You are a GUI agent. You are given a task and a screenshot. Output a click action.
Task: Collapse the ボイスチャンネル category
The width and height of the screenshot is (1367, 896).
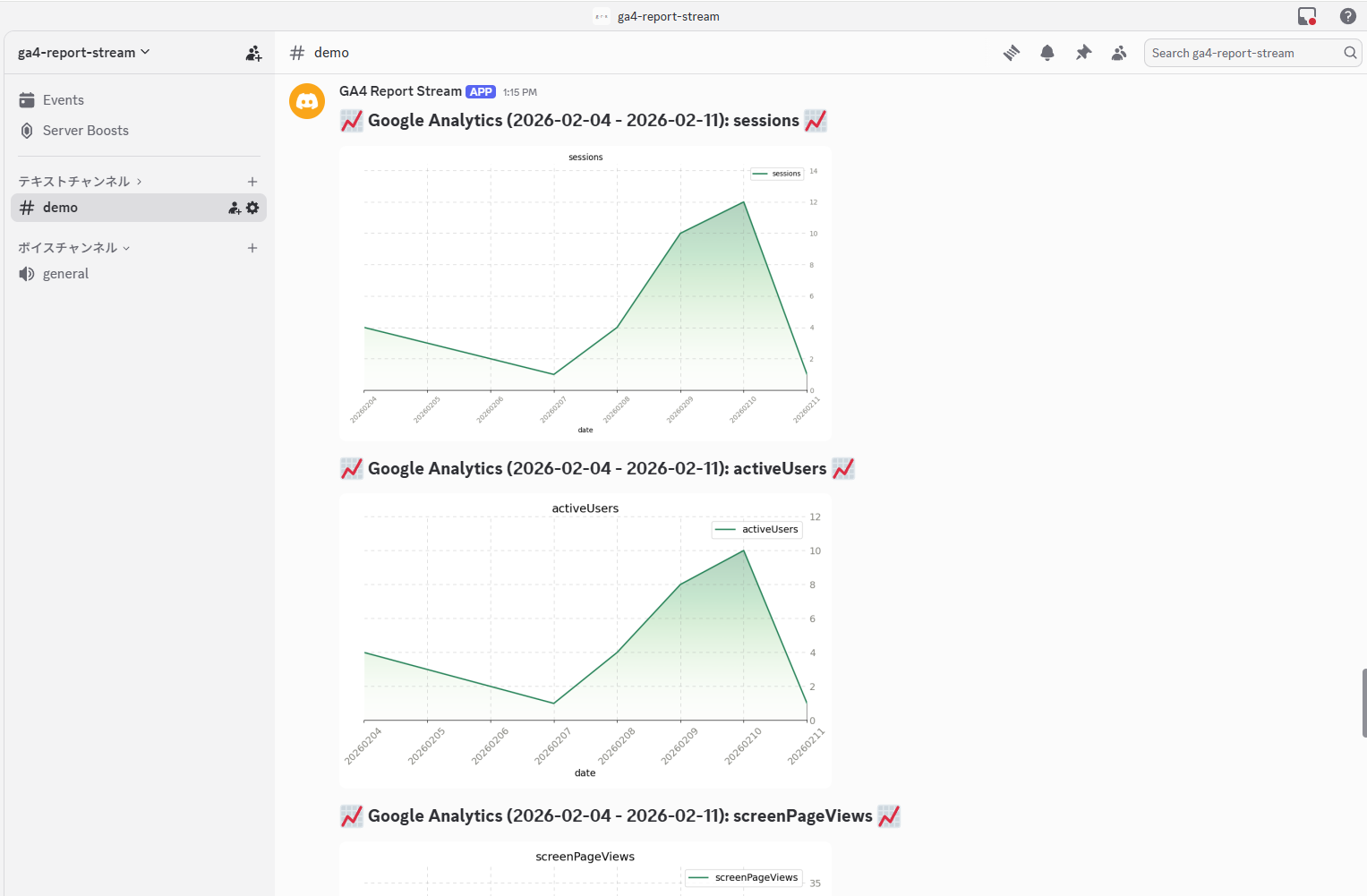[x=74, y=248]
